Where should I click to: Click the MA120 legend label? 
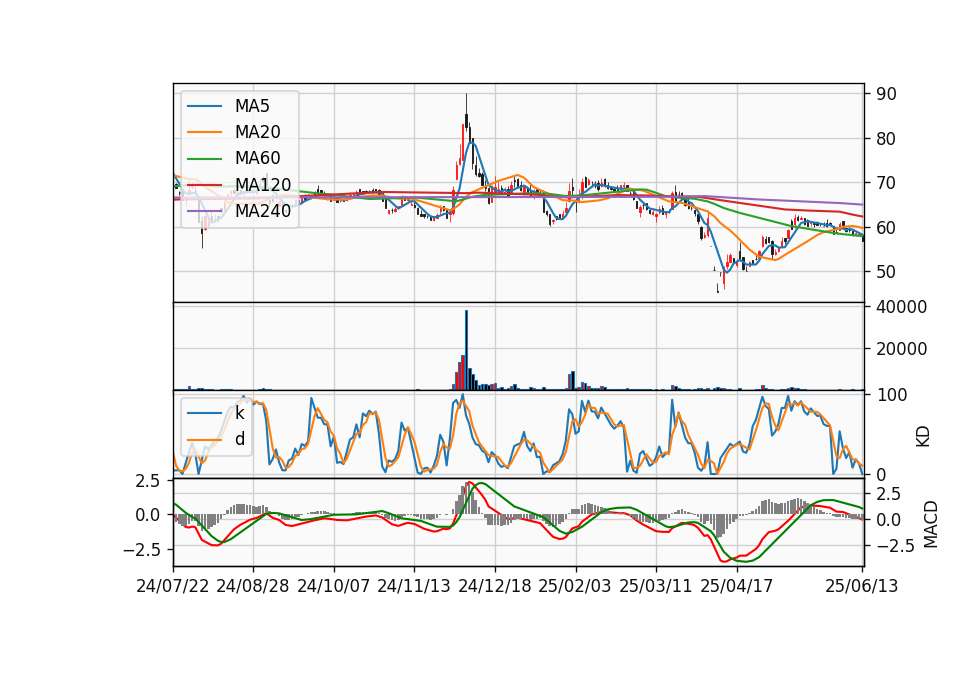point(263,185)
